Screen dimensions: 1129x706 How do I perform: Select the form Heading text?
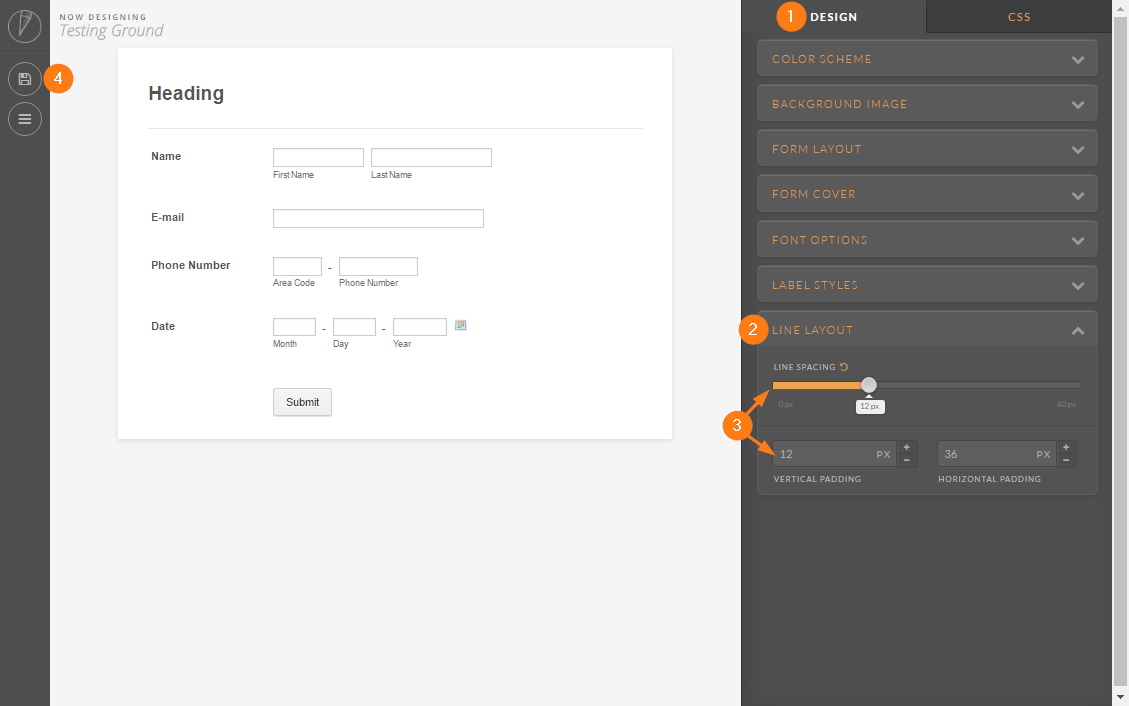point(186,94)
